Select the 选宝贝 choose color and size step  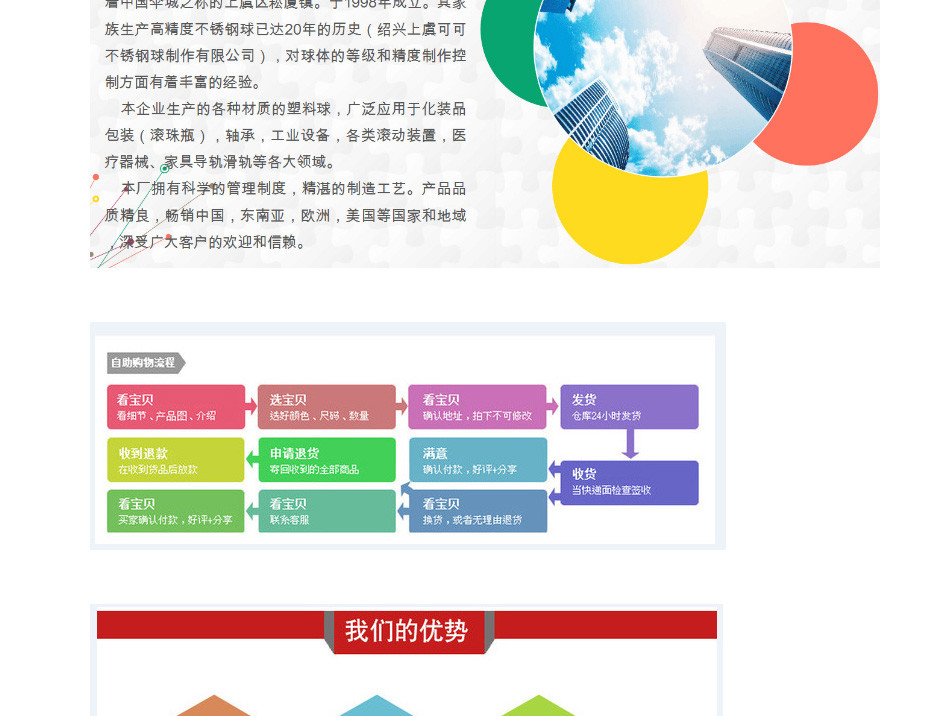tap(326, 407)
